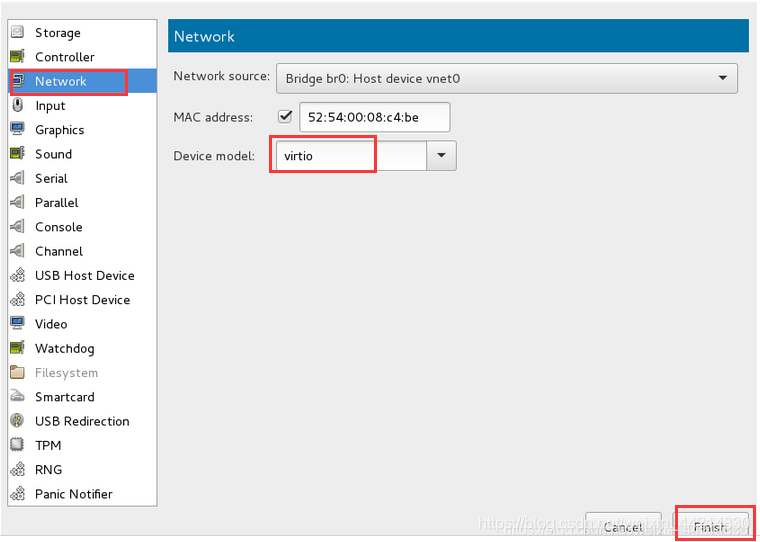The image size is (760, 542).
Task: Pick Sound in the hardware list
Action: point(82,154)
